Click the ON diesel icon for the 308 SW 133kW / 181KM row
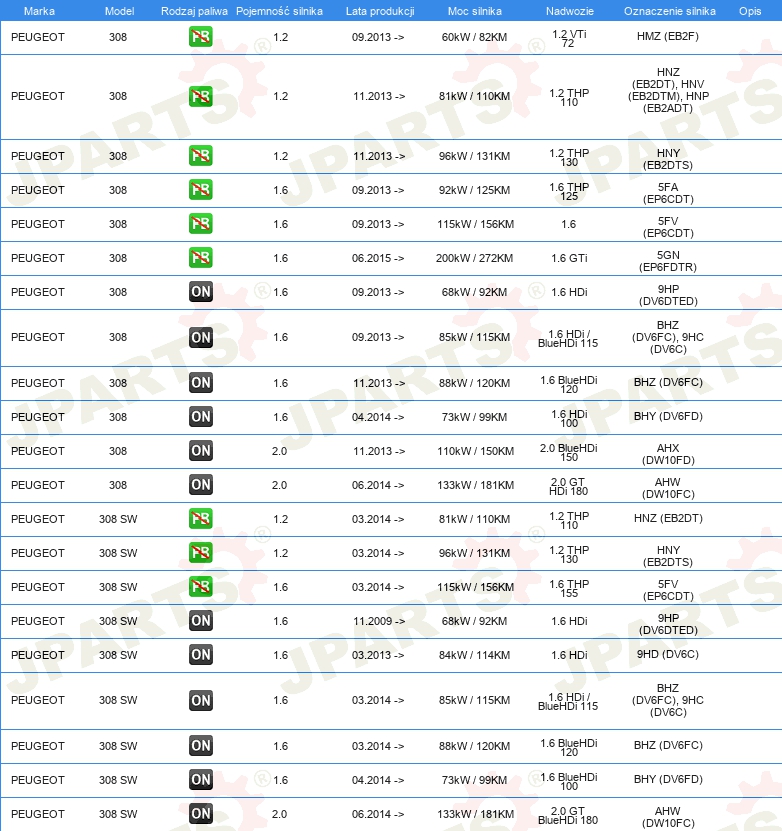782x831 pixels. pos(201,814)
